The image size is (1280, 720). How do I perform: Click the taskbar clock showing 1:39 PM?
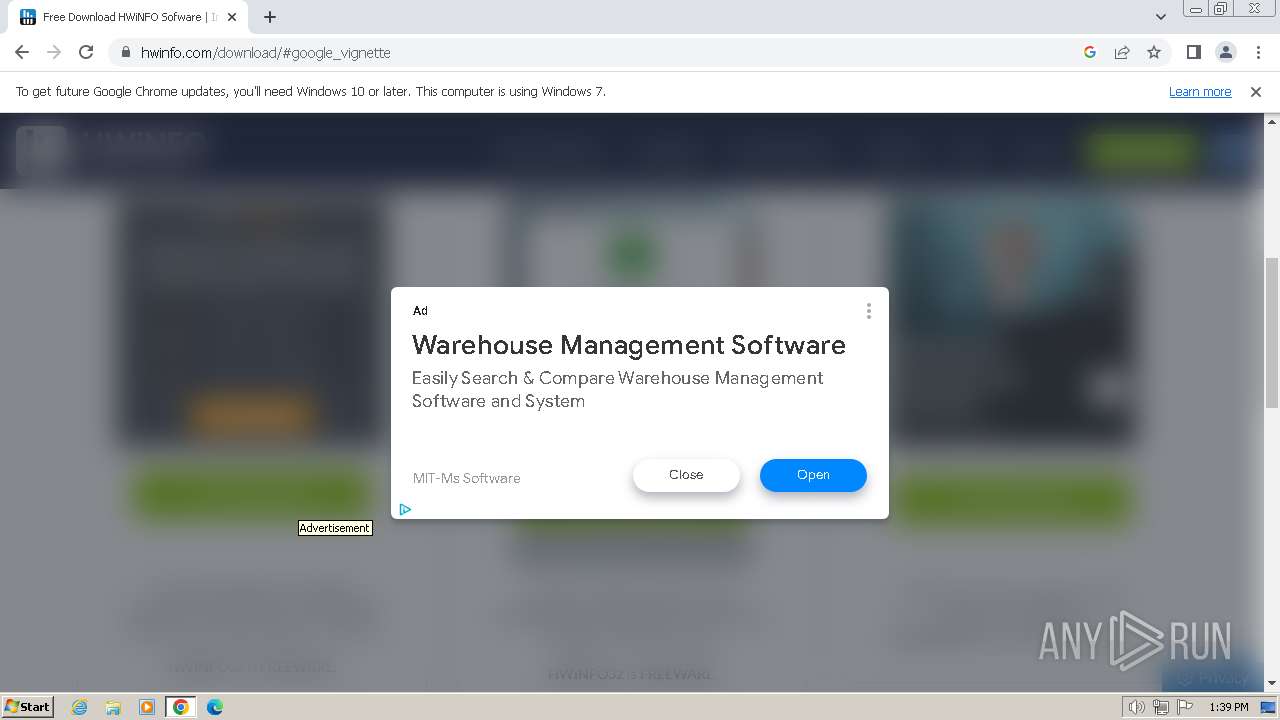tap(1229, 707)
